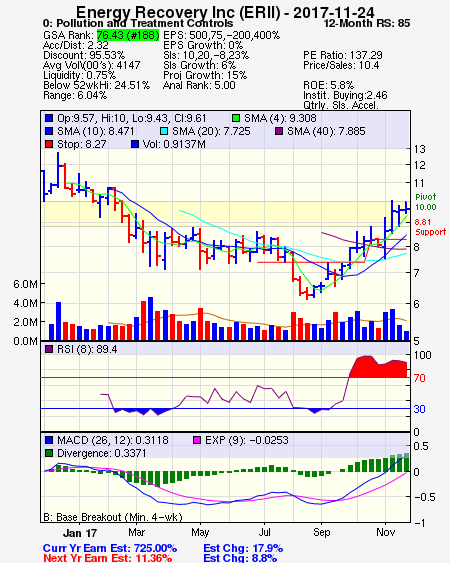Click the Discount: 95.53% value
Image resolution: width=450 pixels, height=563 pixels.
(84, 55)
